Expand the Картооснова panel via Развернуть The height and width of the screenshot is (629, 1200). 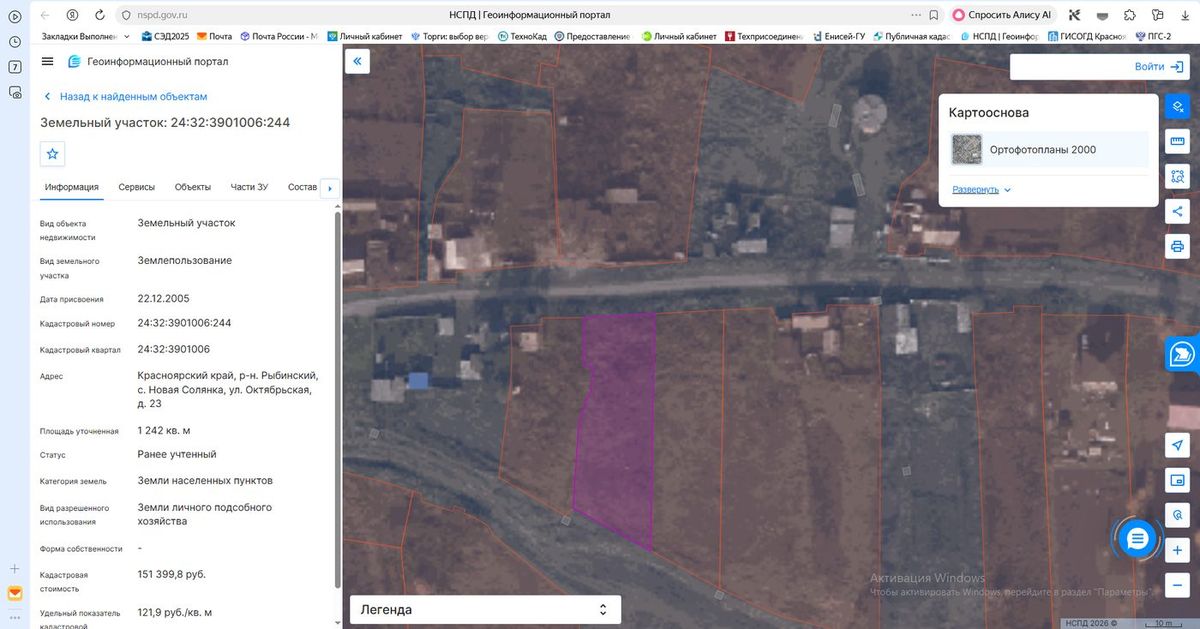pyautogui.click(x=981, y=189)
